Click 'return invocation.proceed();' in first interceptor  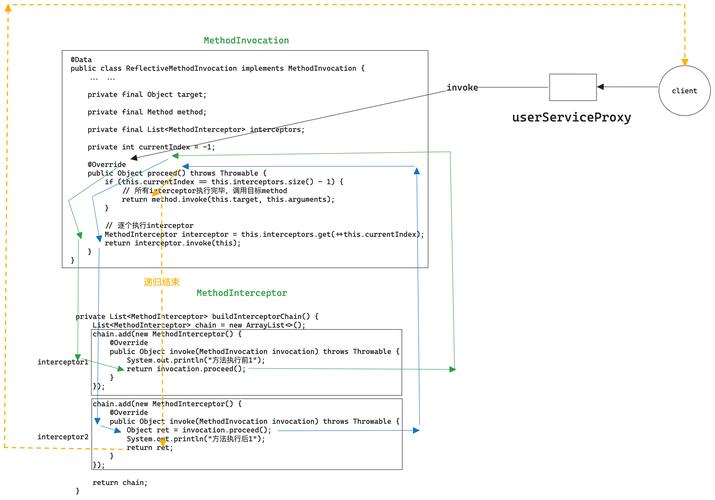pyautogui.click(x=186, y=369)
